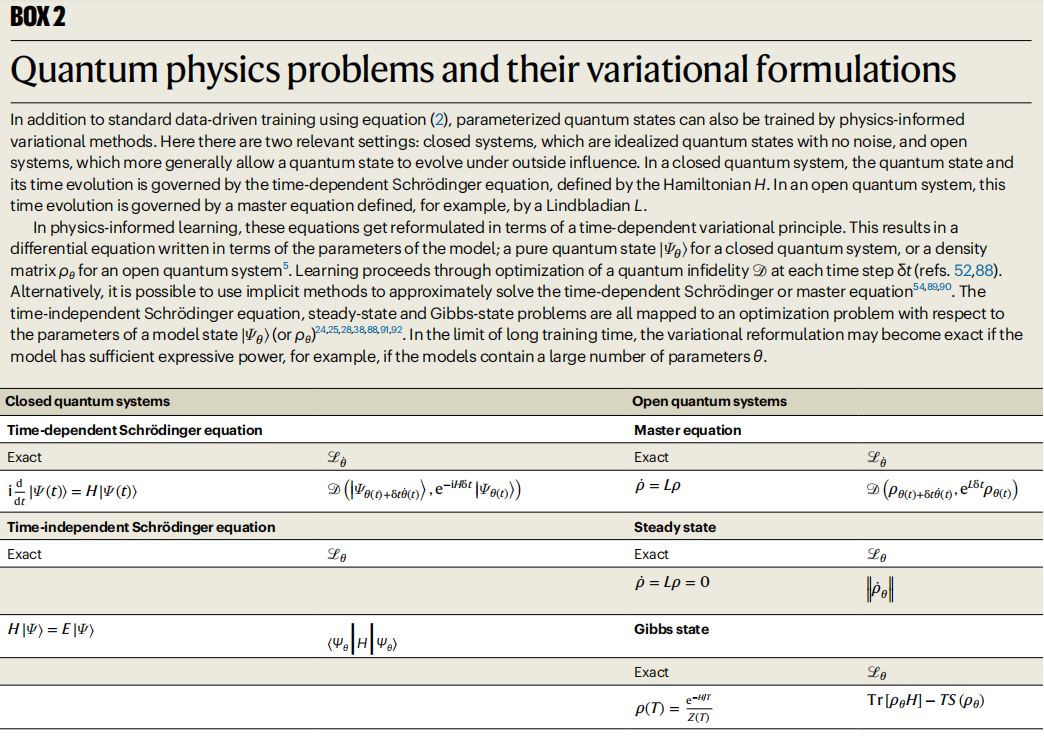
Task: Open reference 52 citation link
Action: tap(963, 270)
